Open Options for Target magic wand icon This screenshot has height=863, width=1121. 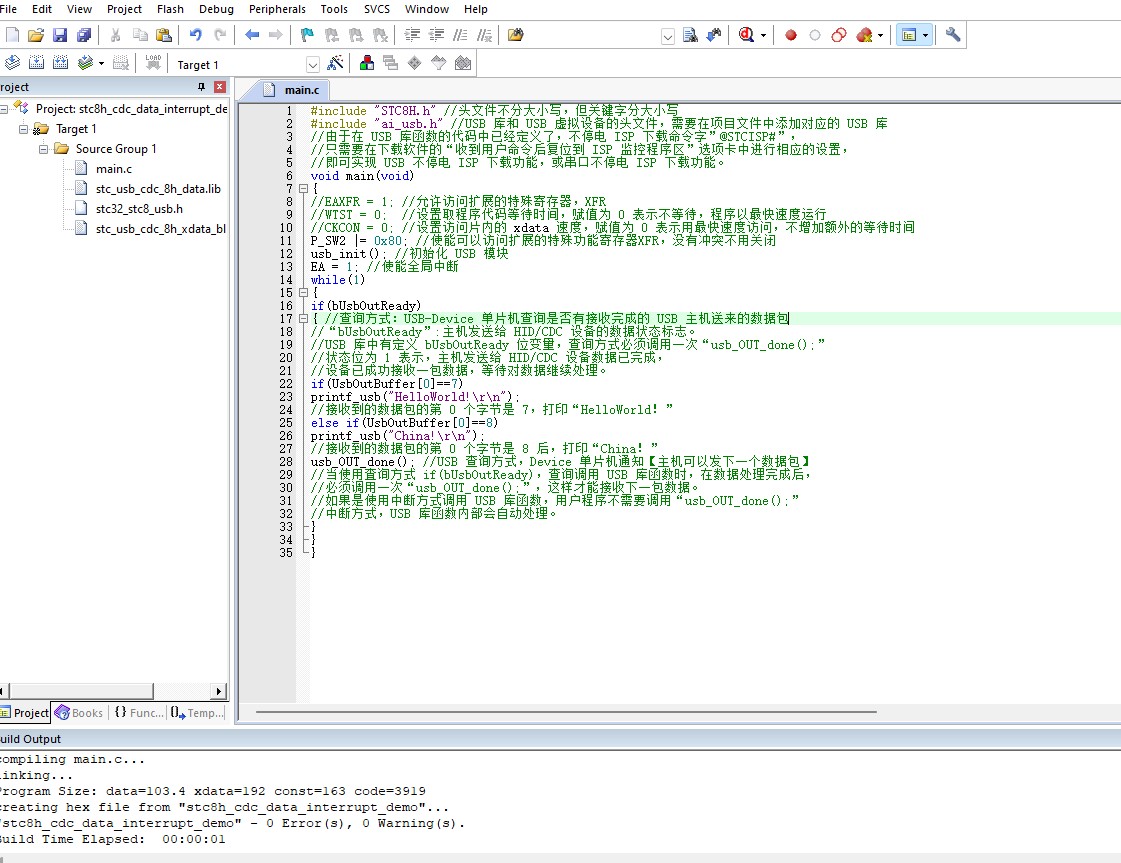335,64
